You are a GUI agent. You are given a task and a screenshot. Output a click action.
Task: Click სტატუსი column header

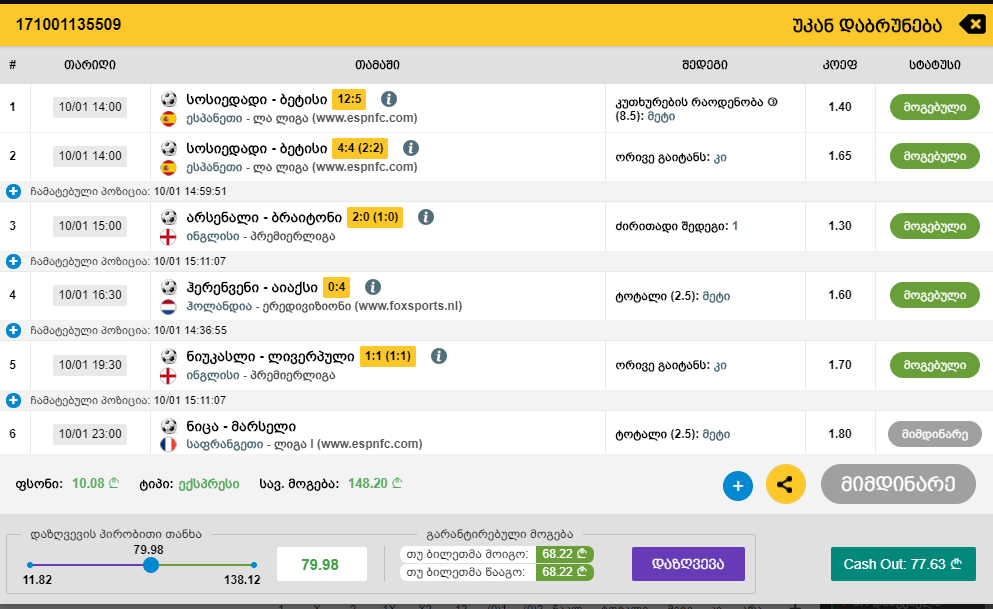(x=935, y=65)
